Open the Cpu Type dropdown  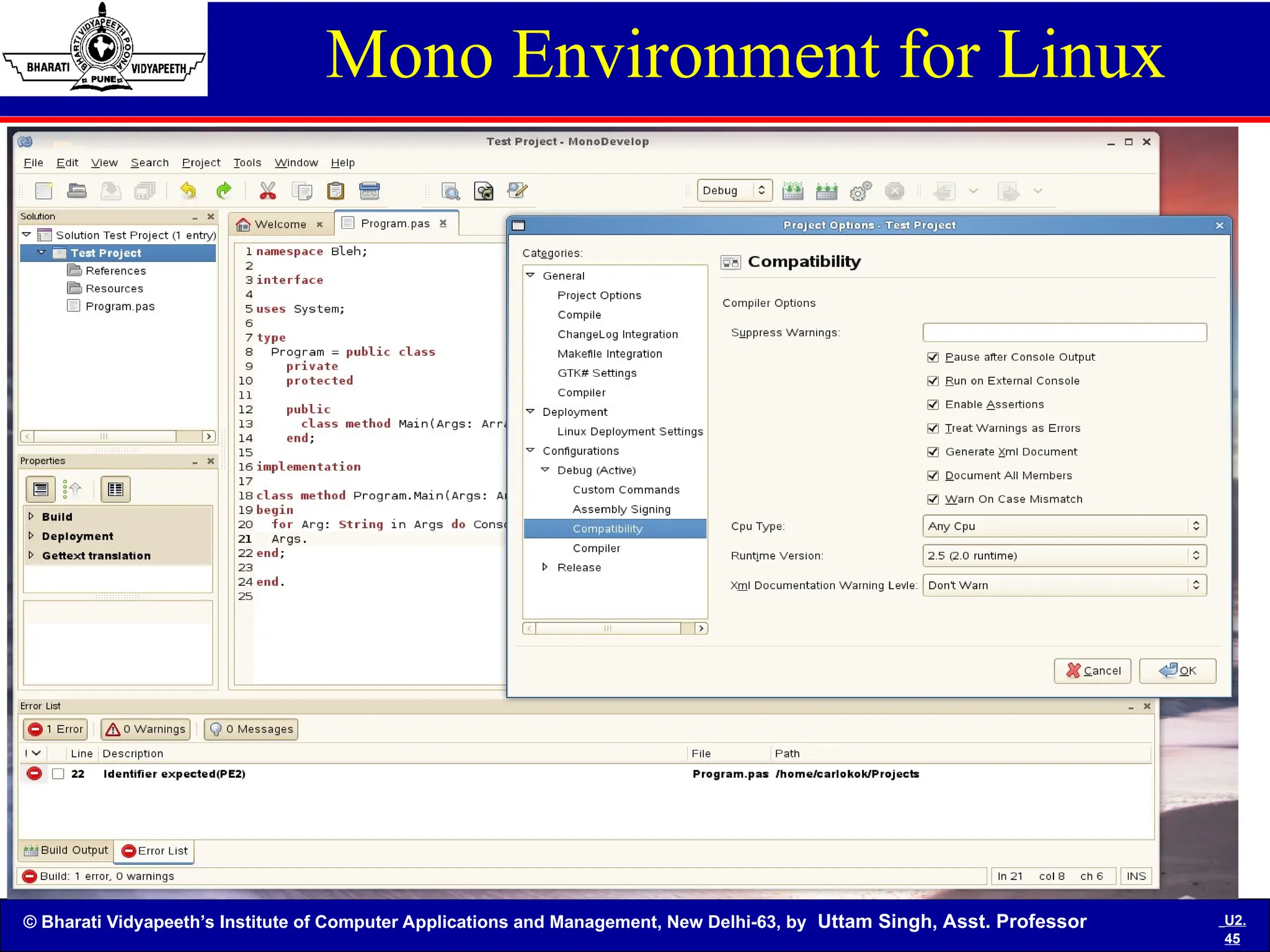pos(1065,526)
